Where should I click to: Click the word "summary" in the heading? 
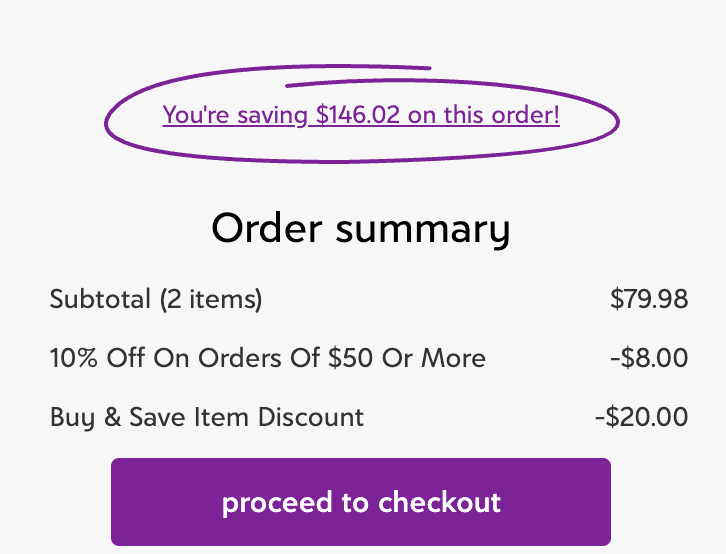point(422,229)
